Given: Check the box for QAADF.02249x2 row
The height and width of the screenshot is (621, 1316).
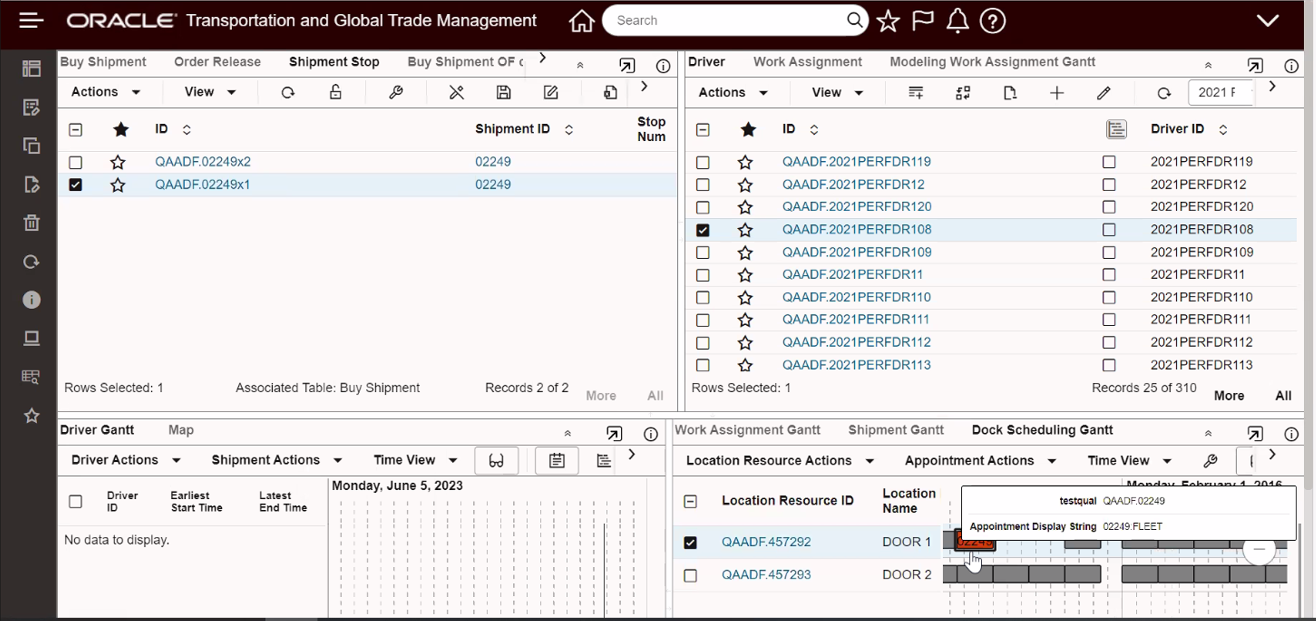Looking at the screenshot, I should click(x=76, y=162).
